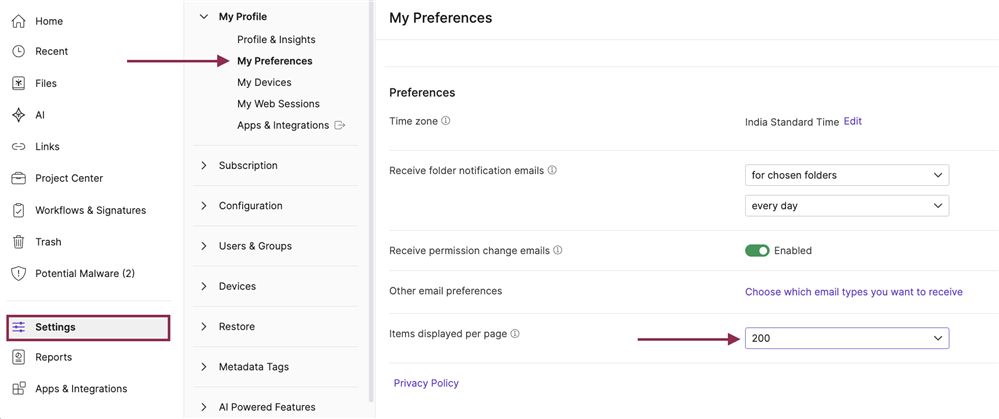Select My Devices in the settings menu
Screen dimensions: 999x419
pyautogui.click(x=264, y=82)
